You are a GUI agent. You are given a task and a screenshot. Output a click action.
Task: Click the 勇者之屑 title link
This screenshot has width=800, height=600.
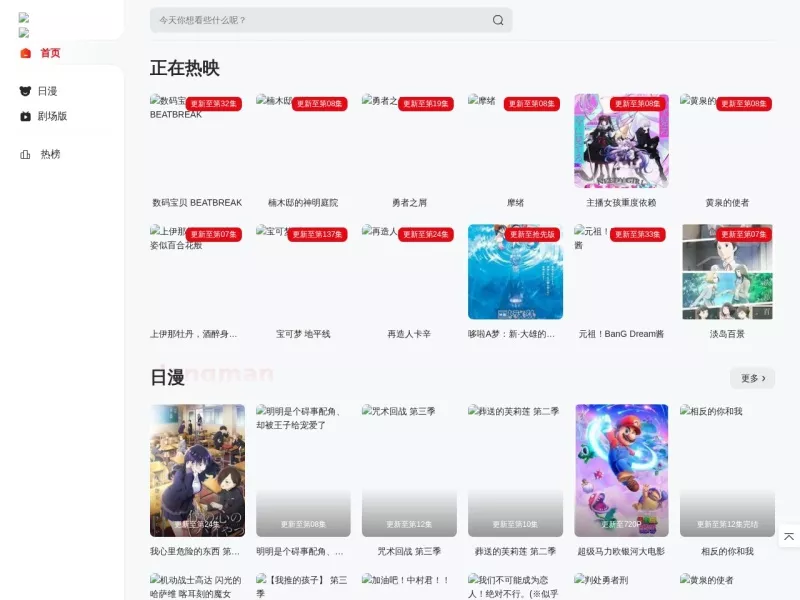pos(409,203)
